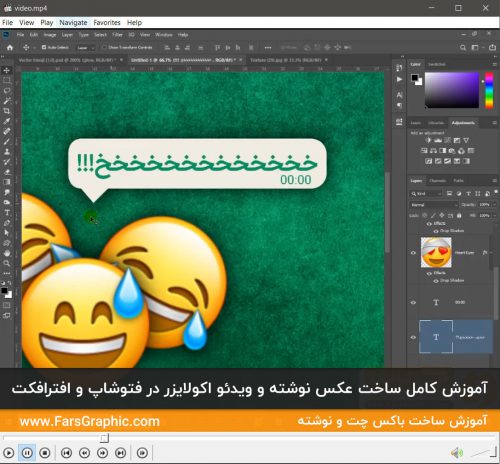The width and height of the screenshot is (500, 464).
Task: Hide the 00:00 text layer
Action: click(413, 302)
